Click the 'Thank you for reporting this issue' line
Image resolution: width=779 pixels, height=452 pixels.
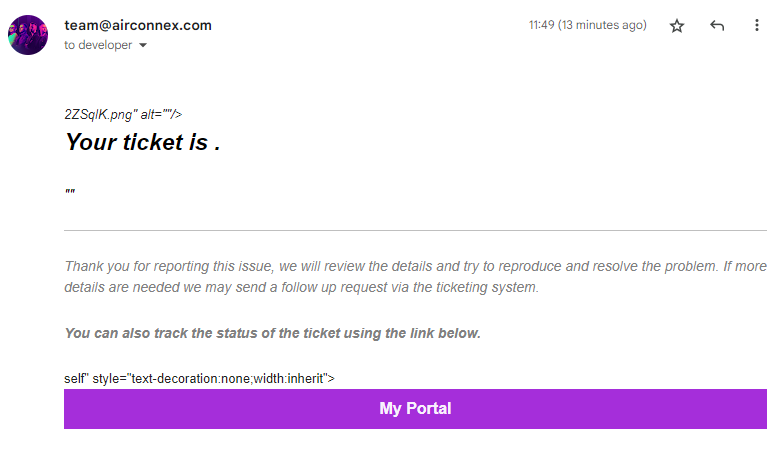pos(415,266)
